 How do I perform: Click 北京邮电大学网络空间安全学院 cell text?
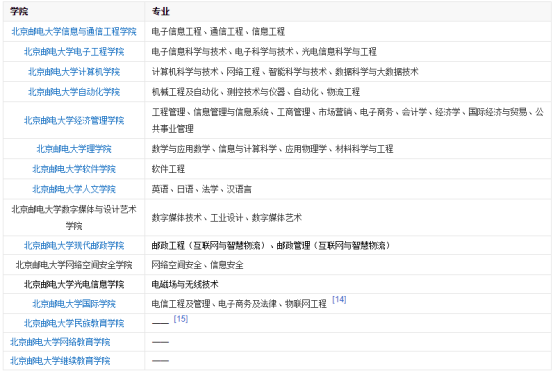pyautogui.click(x=74, y=265)
